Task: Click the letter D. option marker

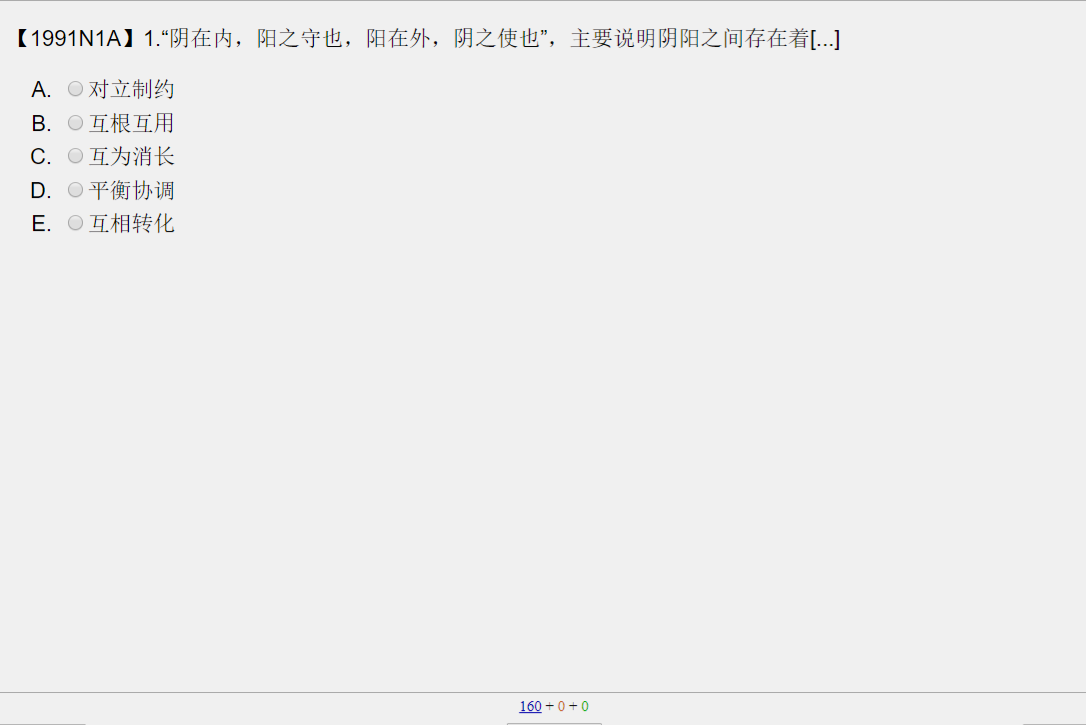Action: [41, 191]
